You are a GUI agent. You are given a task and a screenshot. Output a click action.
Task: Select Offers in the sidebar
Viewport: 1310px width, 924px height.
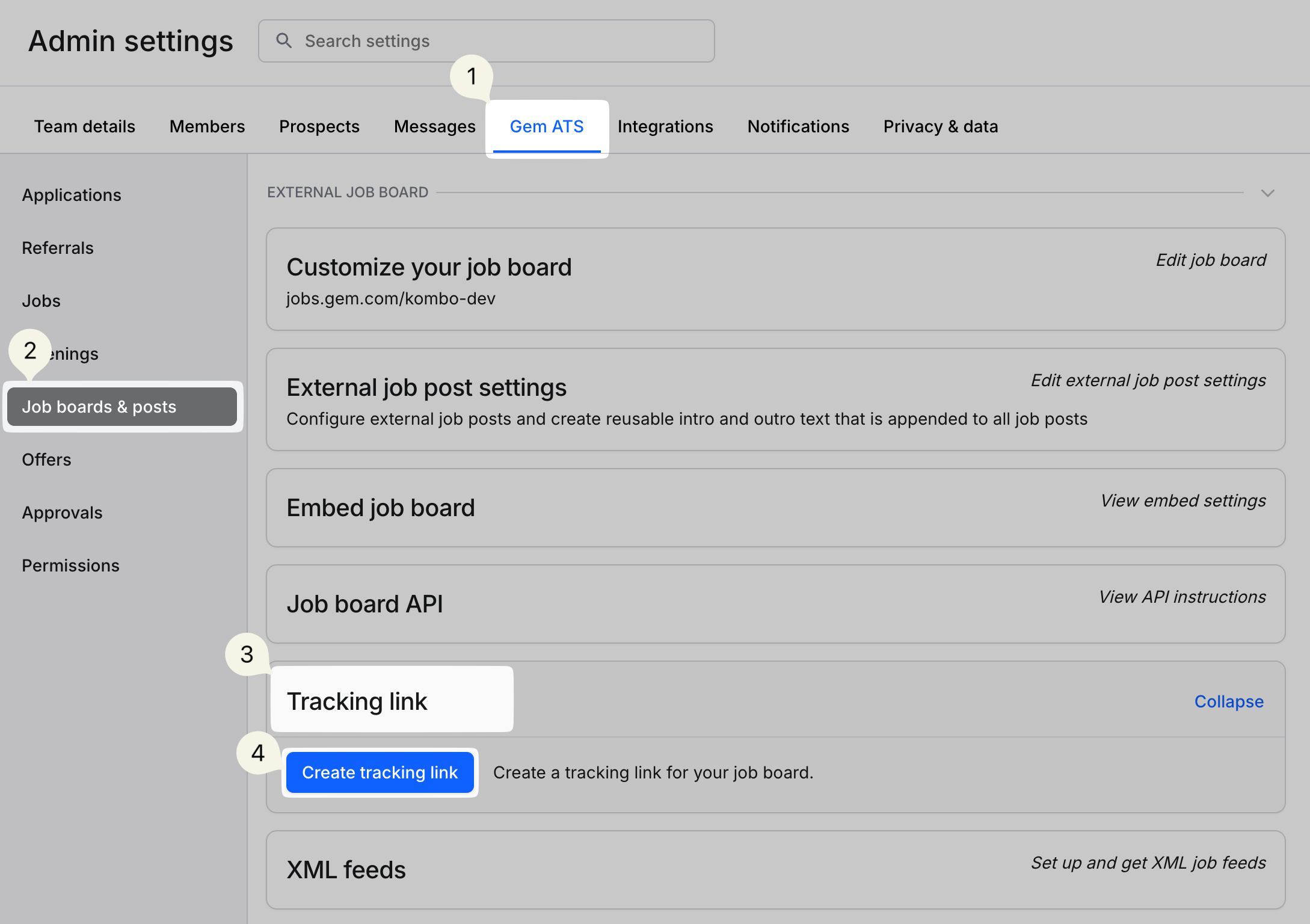pos(47,460)
